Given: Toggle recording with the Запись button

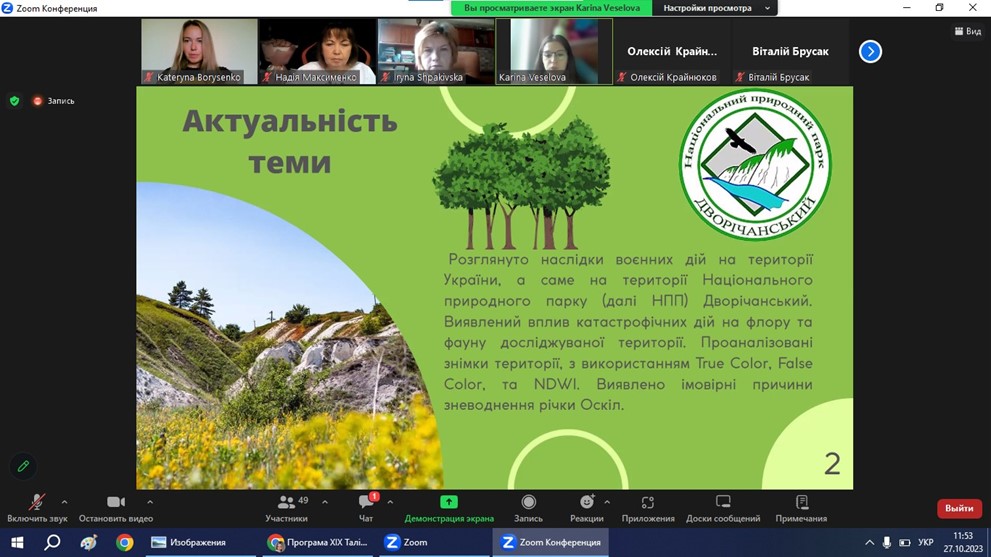Looking at the screenshot, I should click(x=528, y=507).
